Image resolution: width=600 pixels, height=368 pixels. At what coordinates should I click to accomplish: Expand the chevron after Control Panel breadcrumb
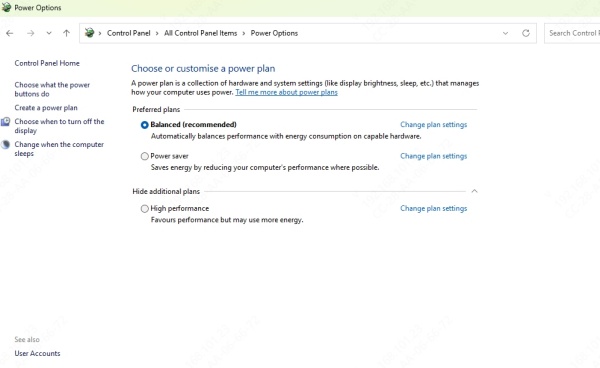coord(157,33)
